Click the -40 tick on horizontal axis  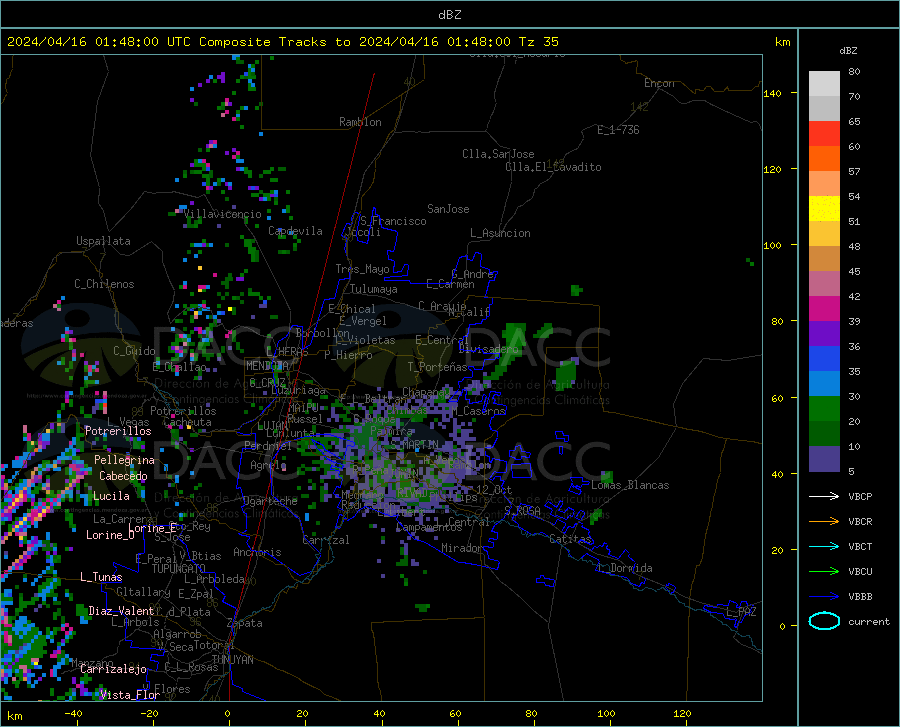click(x=73, y=713)
